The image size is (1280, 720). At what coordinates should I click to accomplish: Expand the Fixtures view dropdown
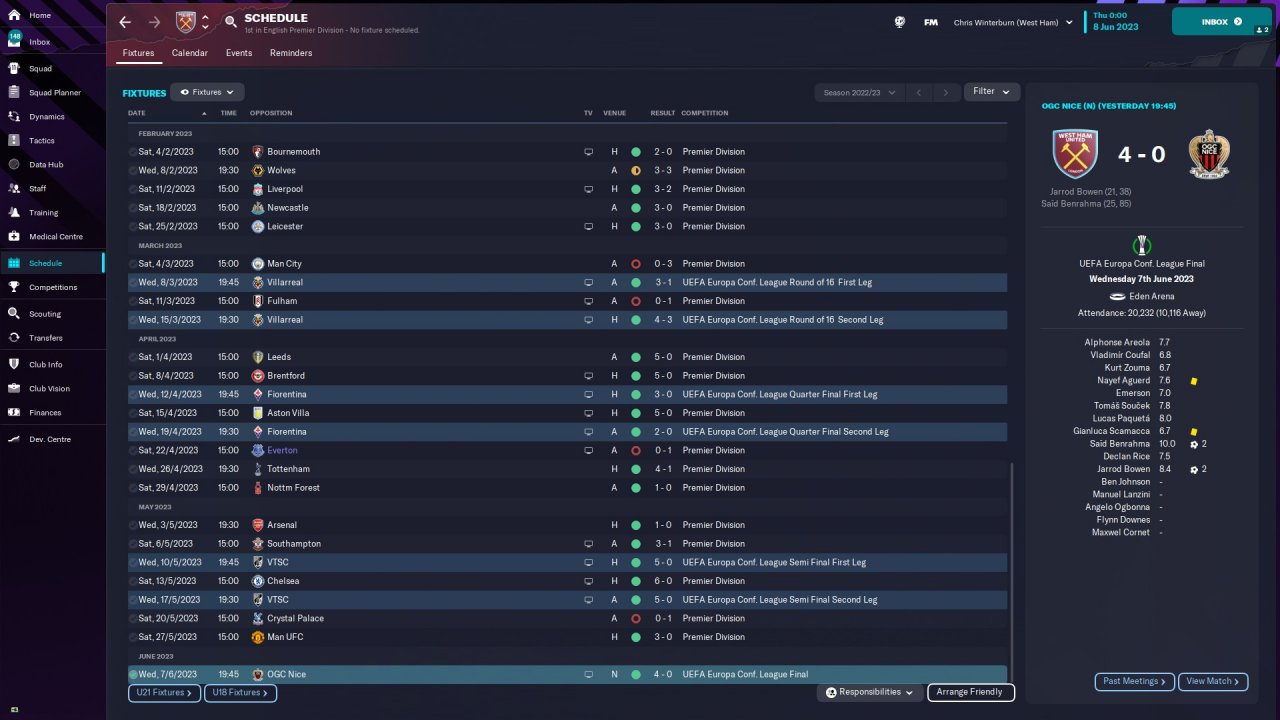pos(207,92)
